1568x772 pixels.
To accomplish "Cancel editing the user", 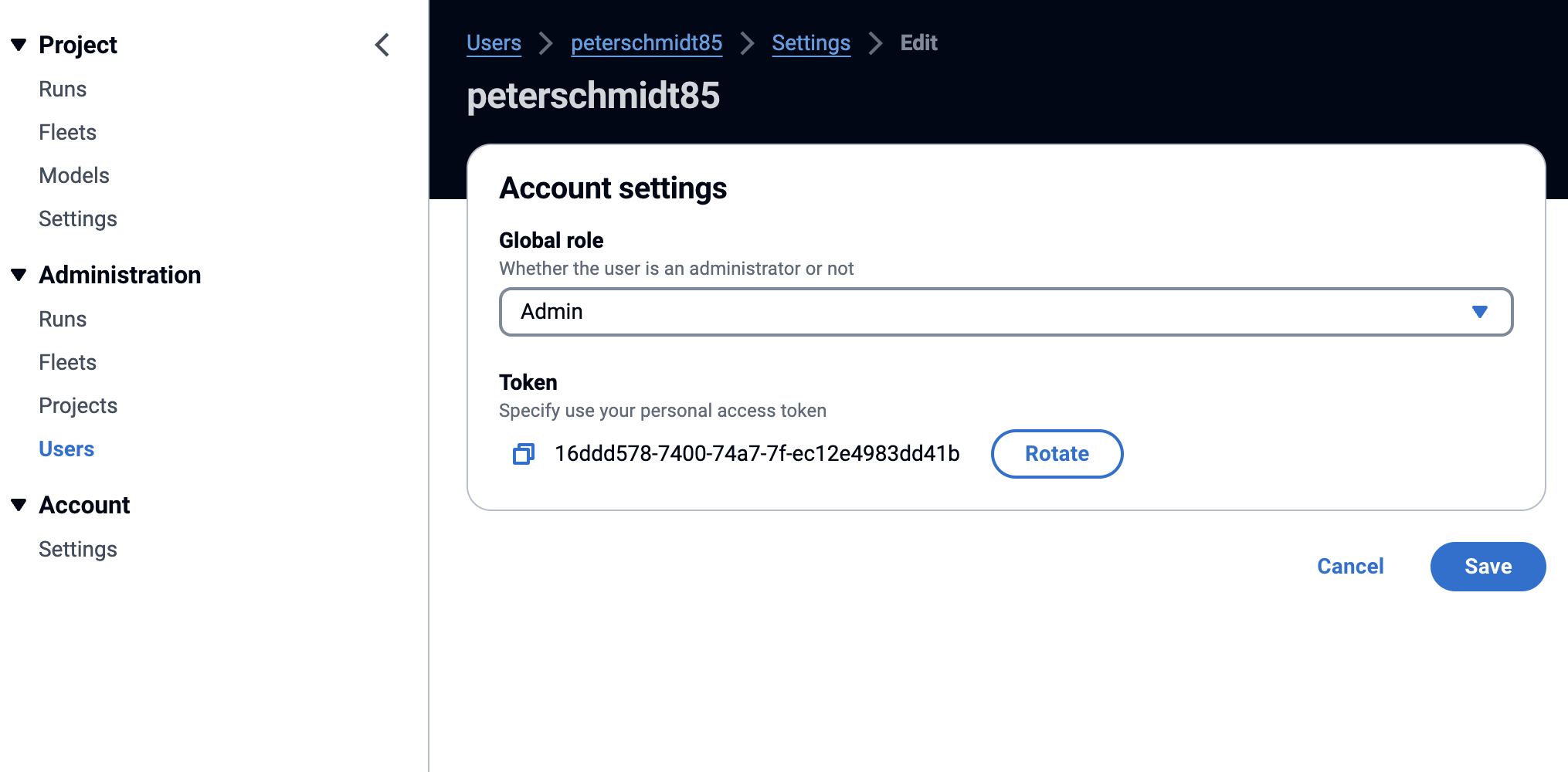I will click(1350, 567).
